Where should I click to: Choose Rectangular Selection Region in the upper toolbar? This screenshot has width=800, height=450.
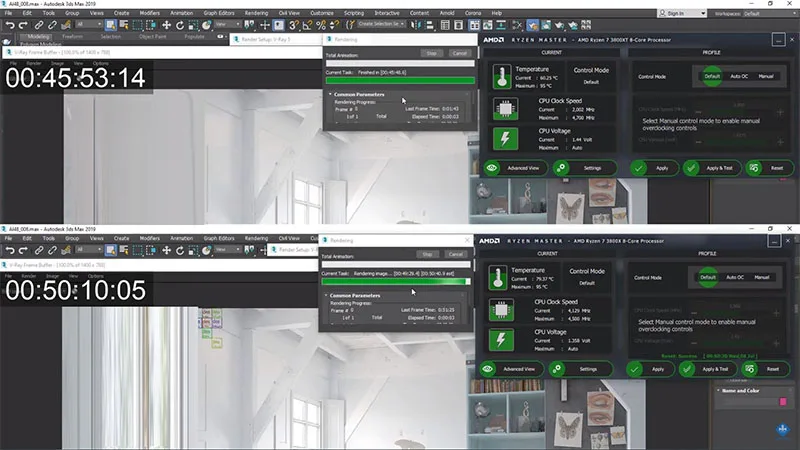138,24
